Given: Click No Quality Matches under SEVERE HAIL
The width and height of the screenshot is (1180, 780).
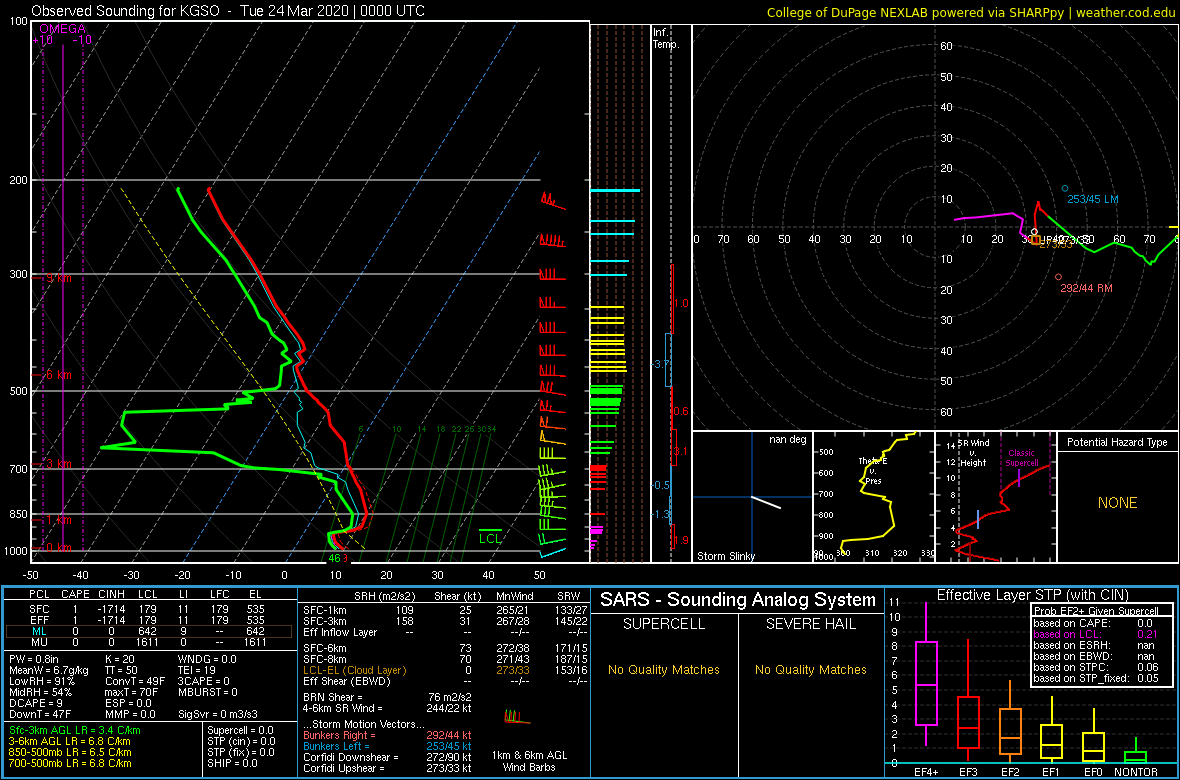Looking at the screenshot, I should tap(812, 669).
